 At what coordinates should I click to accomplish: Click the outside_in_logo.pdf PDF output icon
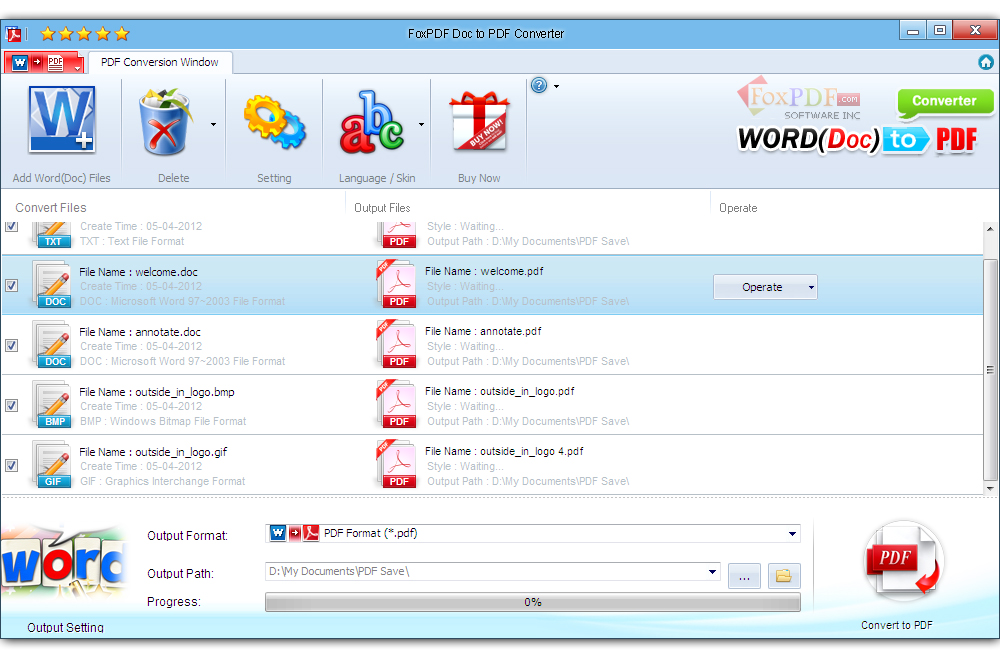tap(397, 404)
